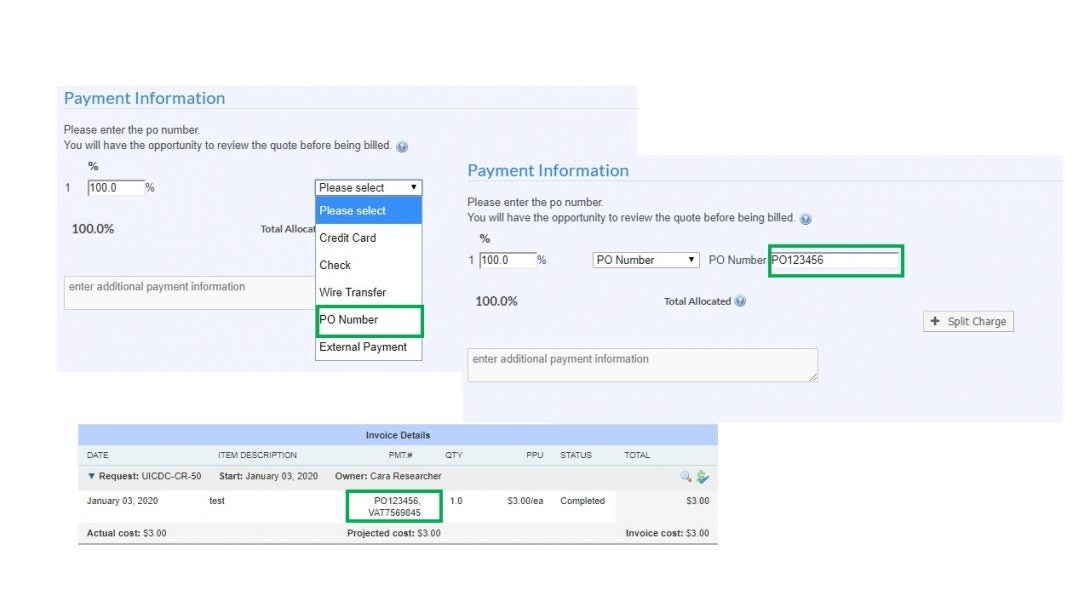Choose Wire Transfer from payment list
The height and width of the screenshot is (613, 1090).
pos(368,292)
